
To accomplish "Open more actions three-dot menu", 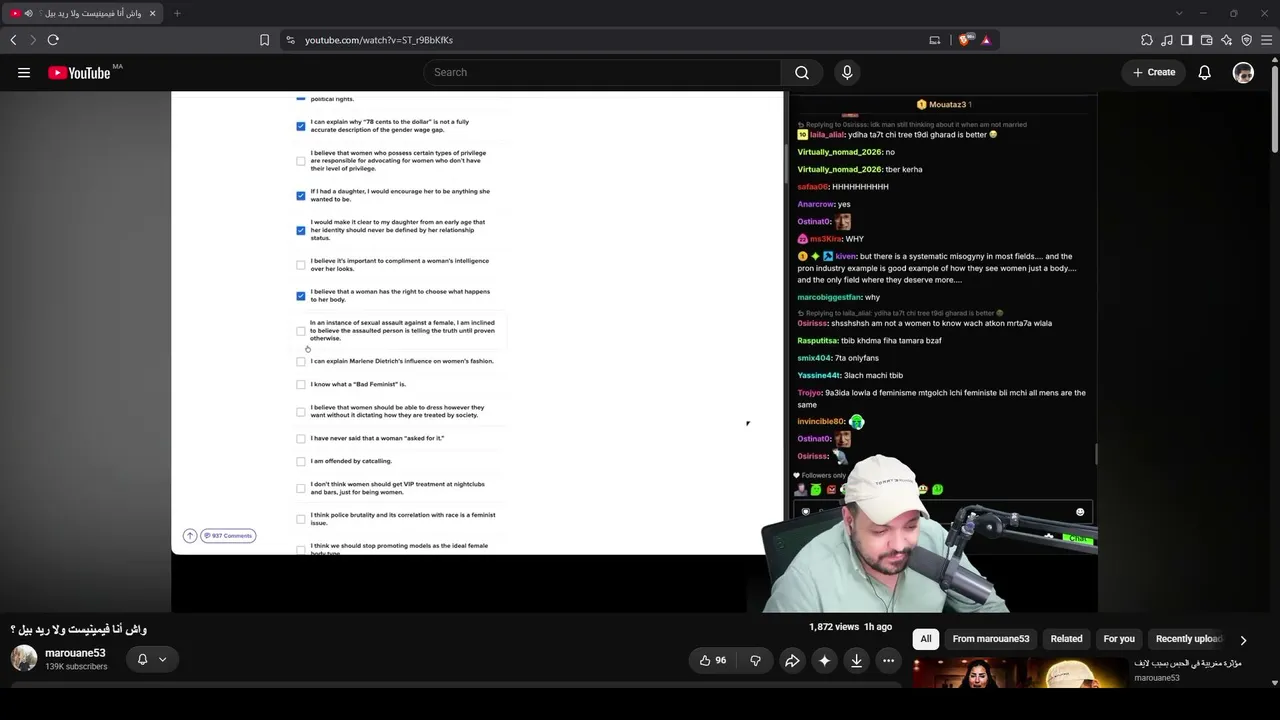I will coord(888,660).
